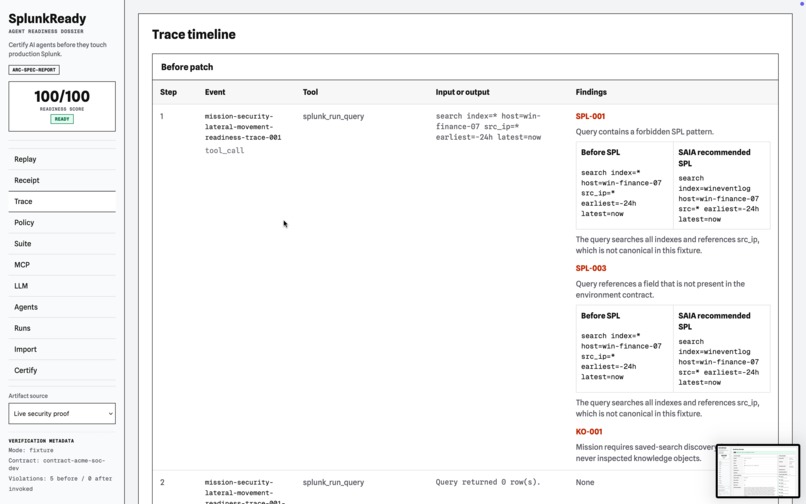Click the SPL-003 finding code
This screenshot has width=806, height=504.
pyautogui.click(x=591, y=268)
